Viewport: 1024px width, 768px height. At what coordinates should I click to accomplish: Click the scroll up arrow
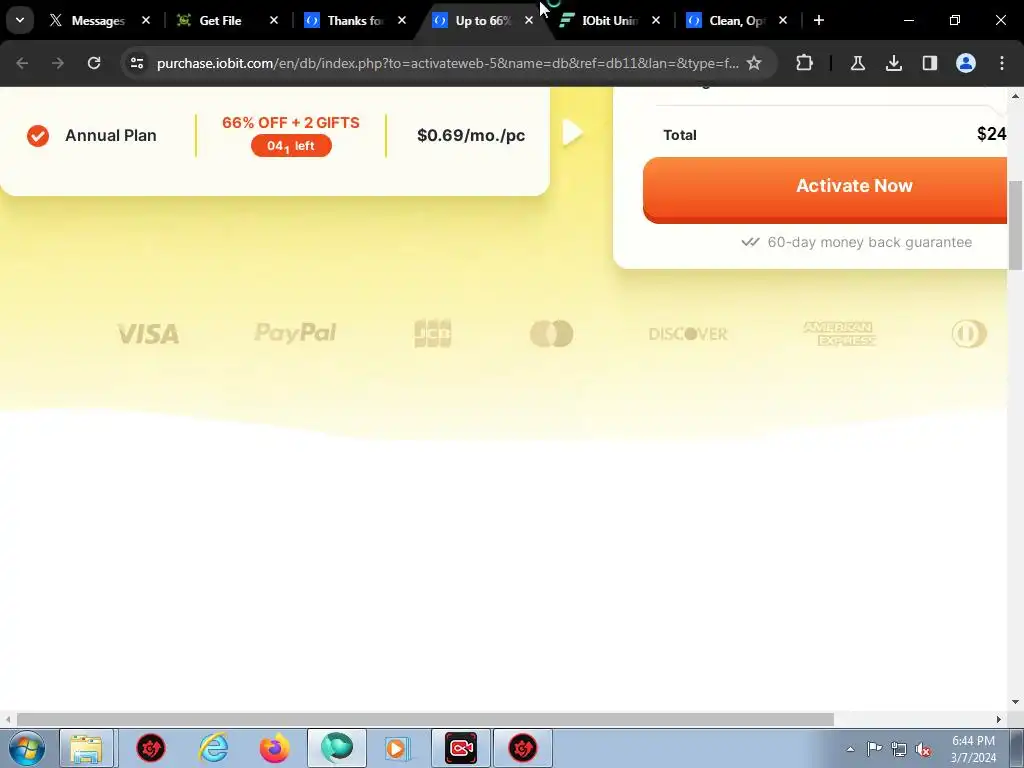tap(1015, 96)
